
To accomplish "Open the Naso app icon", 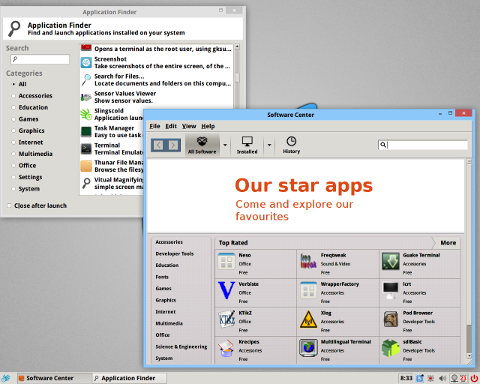I will pos(227,261).
